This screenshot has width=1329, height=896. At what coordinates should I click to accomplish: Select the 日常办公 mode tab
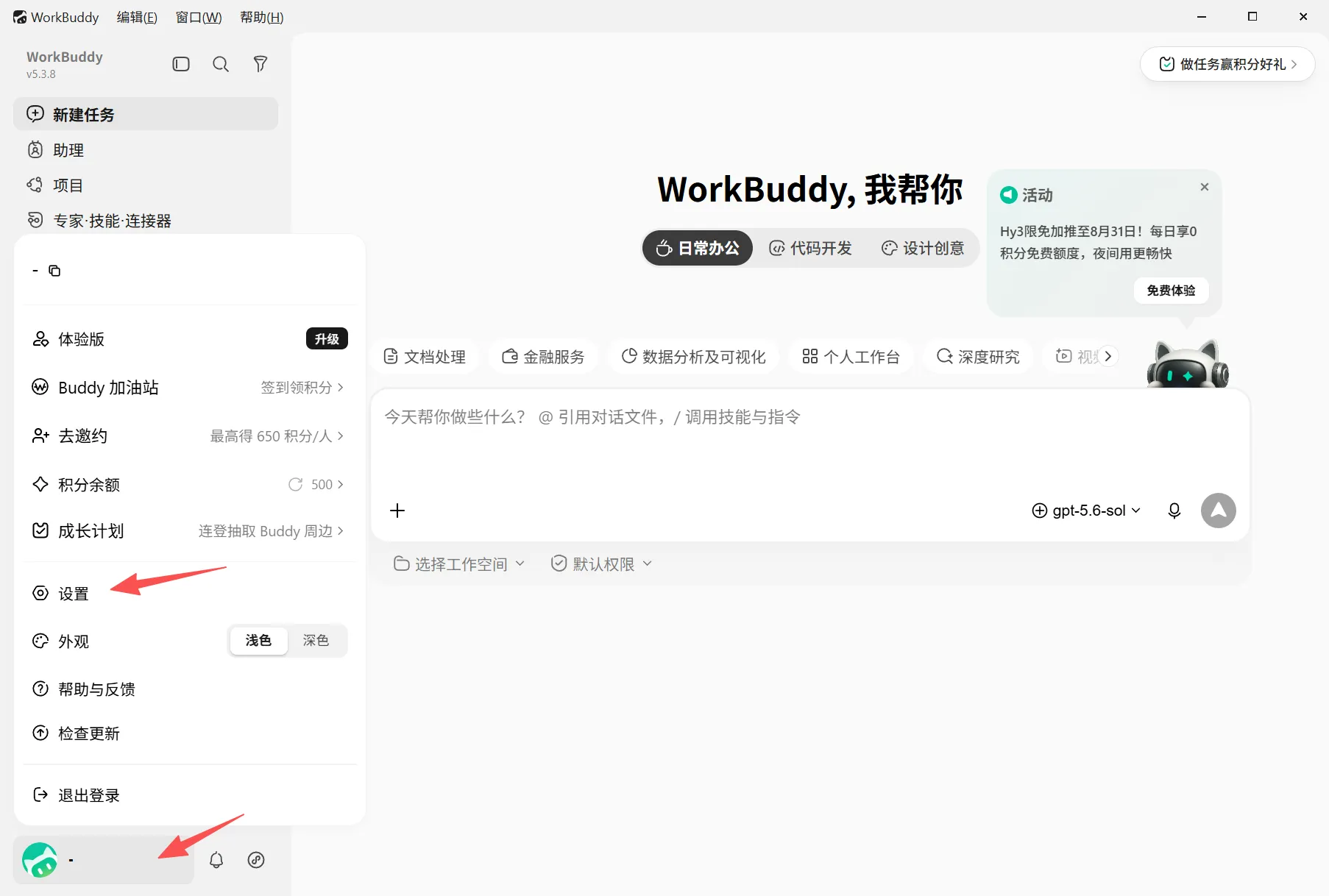click(x=698, y=248)
